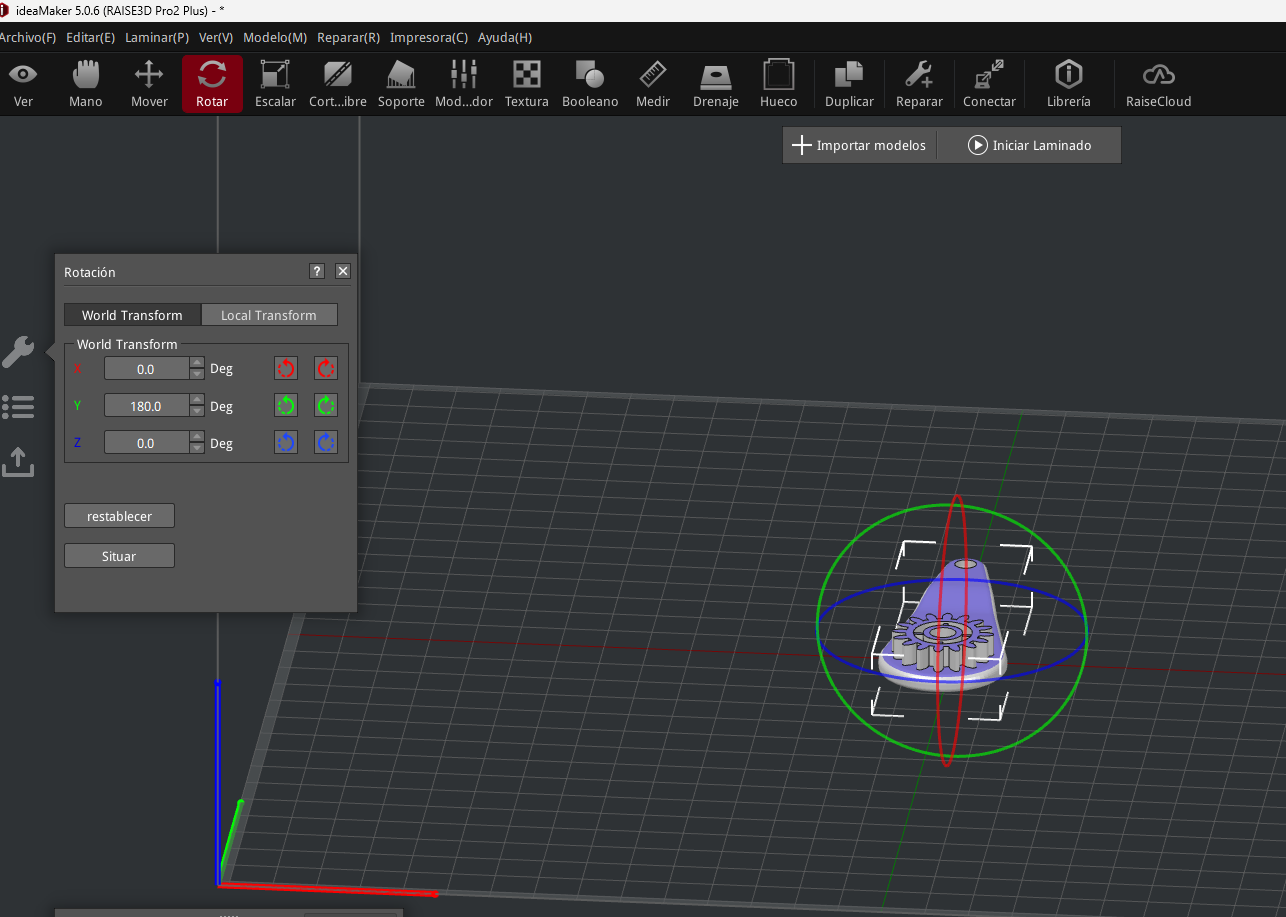This screenshot has width=1286, height=917.
Task: Click the Y rotation degree input field
Action: tap(146, 406)
